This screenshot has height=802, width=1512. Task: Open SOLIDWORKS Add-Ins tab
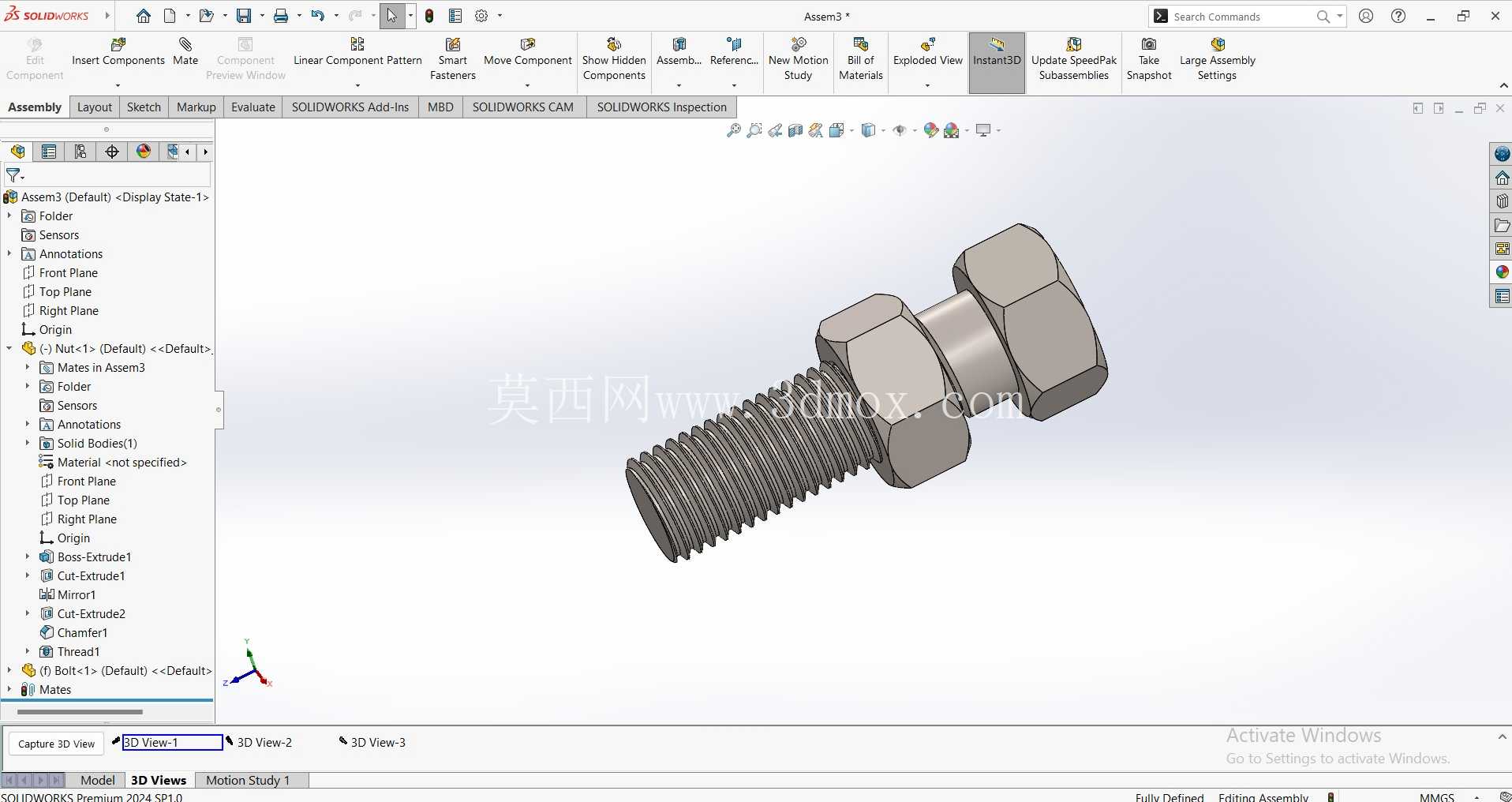(350, 107)
